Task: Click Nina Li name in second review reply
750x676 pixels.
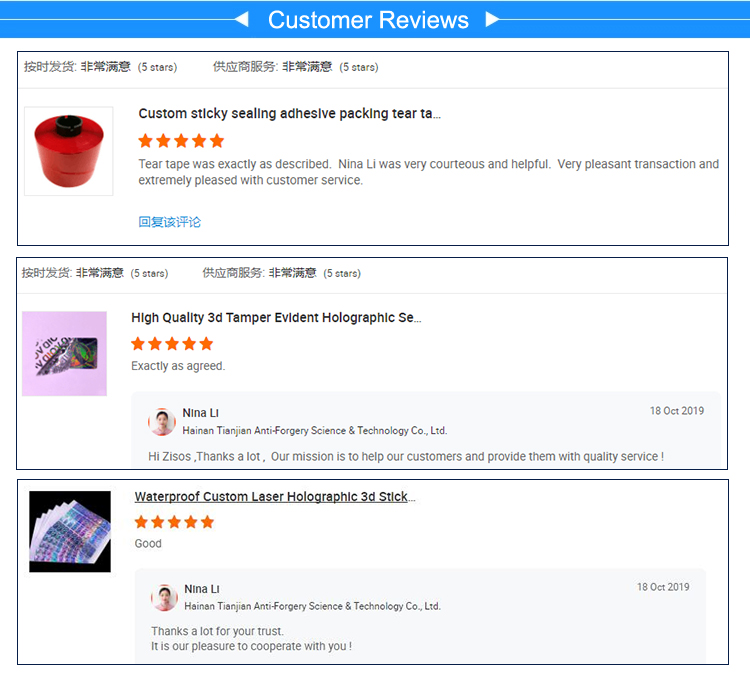Action: click(x=200, y=413)
